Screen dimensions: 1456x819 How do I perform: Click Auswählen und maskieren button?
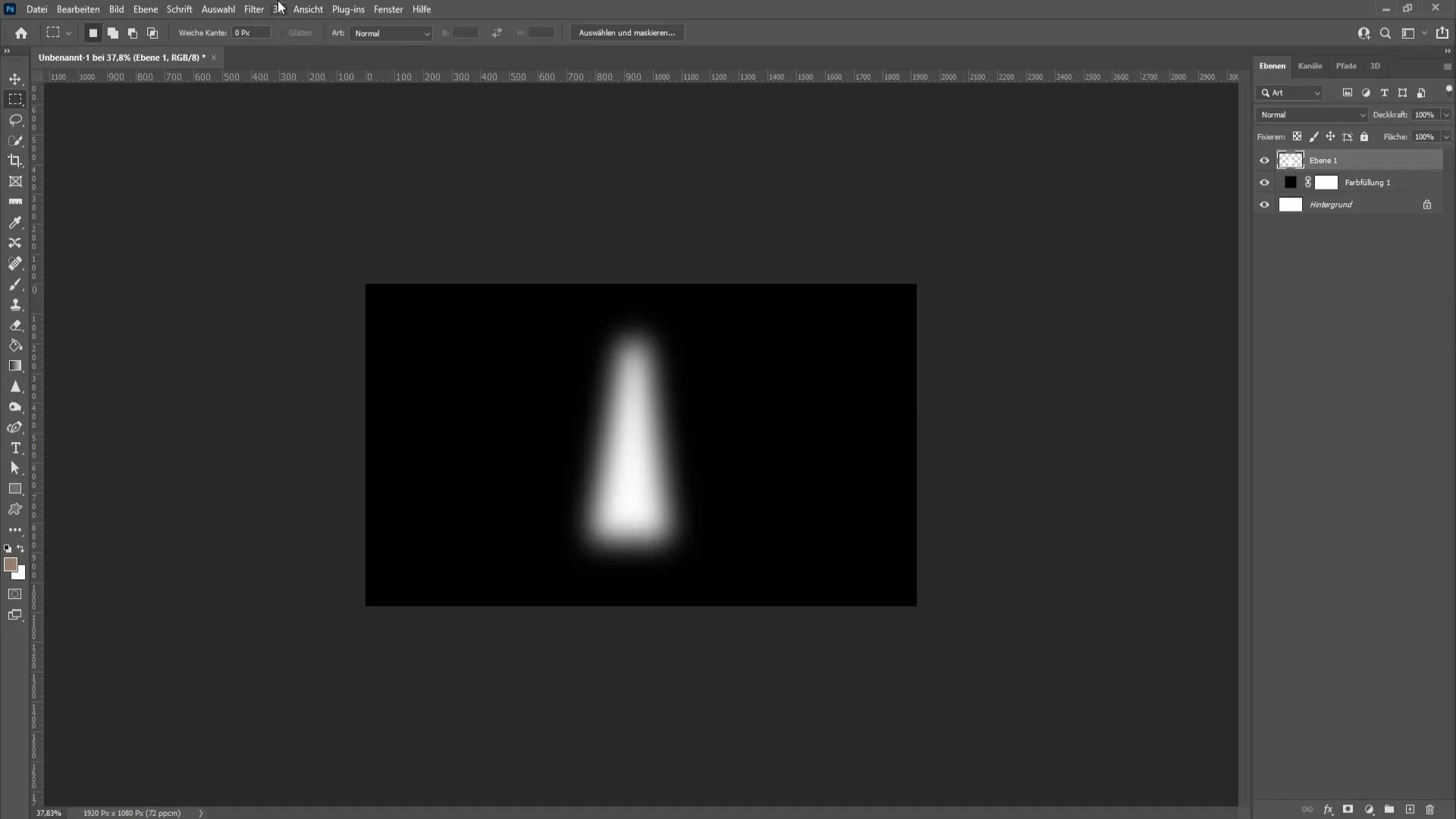627,33
